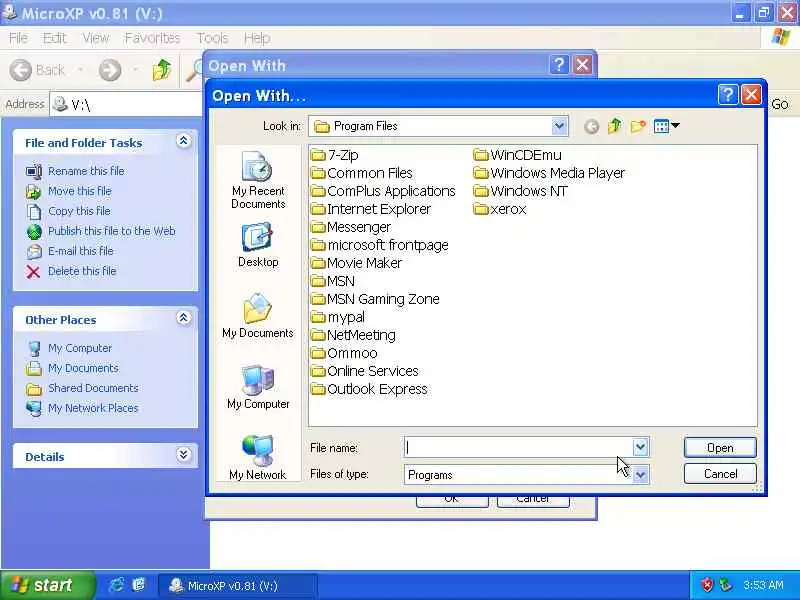Click Rename this file link

point(86,171)
